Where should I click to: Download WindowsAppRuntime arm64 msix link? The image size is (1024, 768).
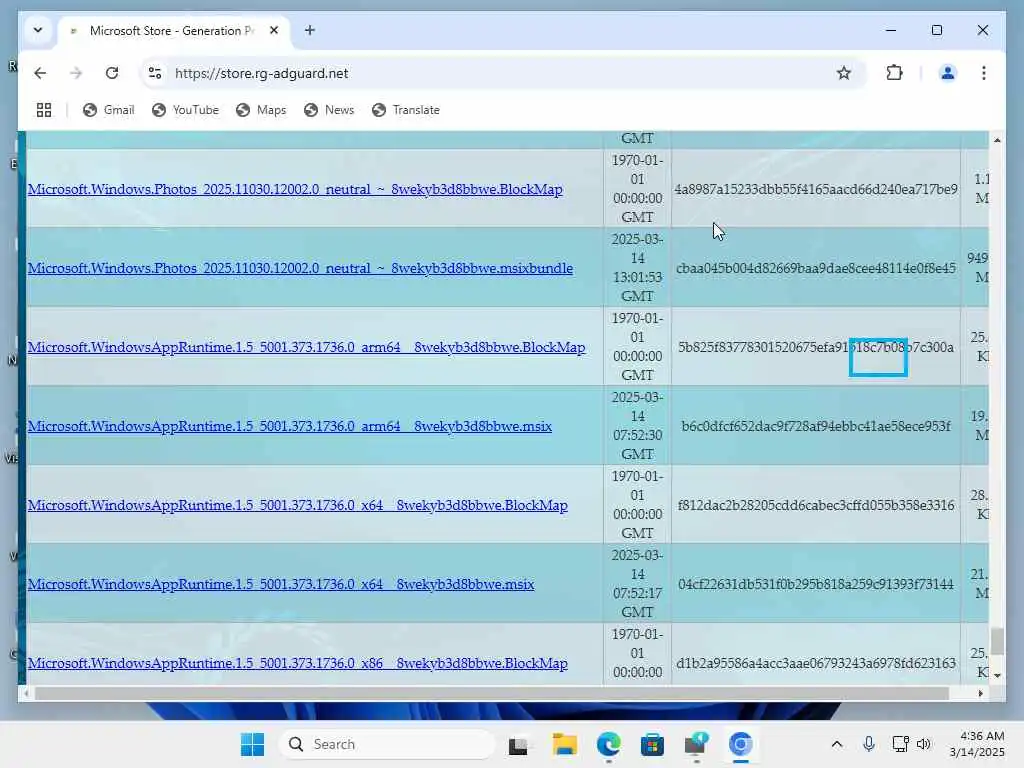coord(290,426)
